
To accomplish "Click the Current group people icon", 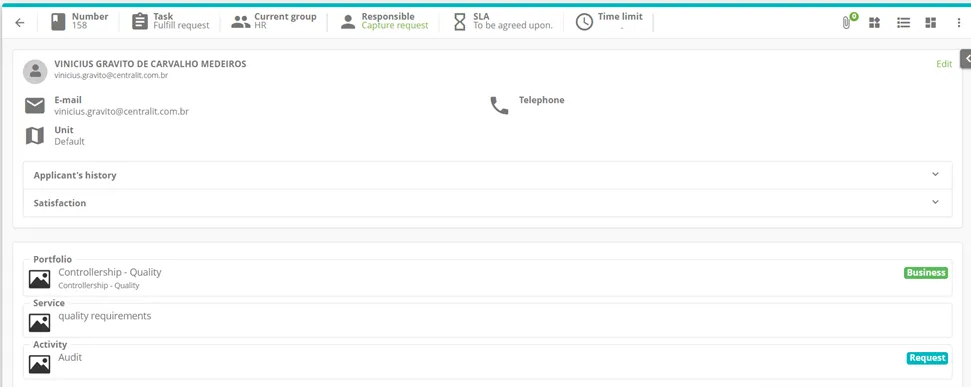I will click(240, 23).
